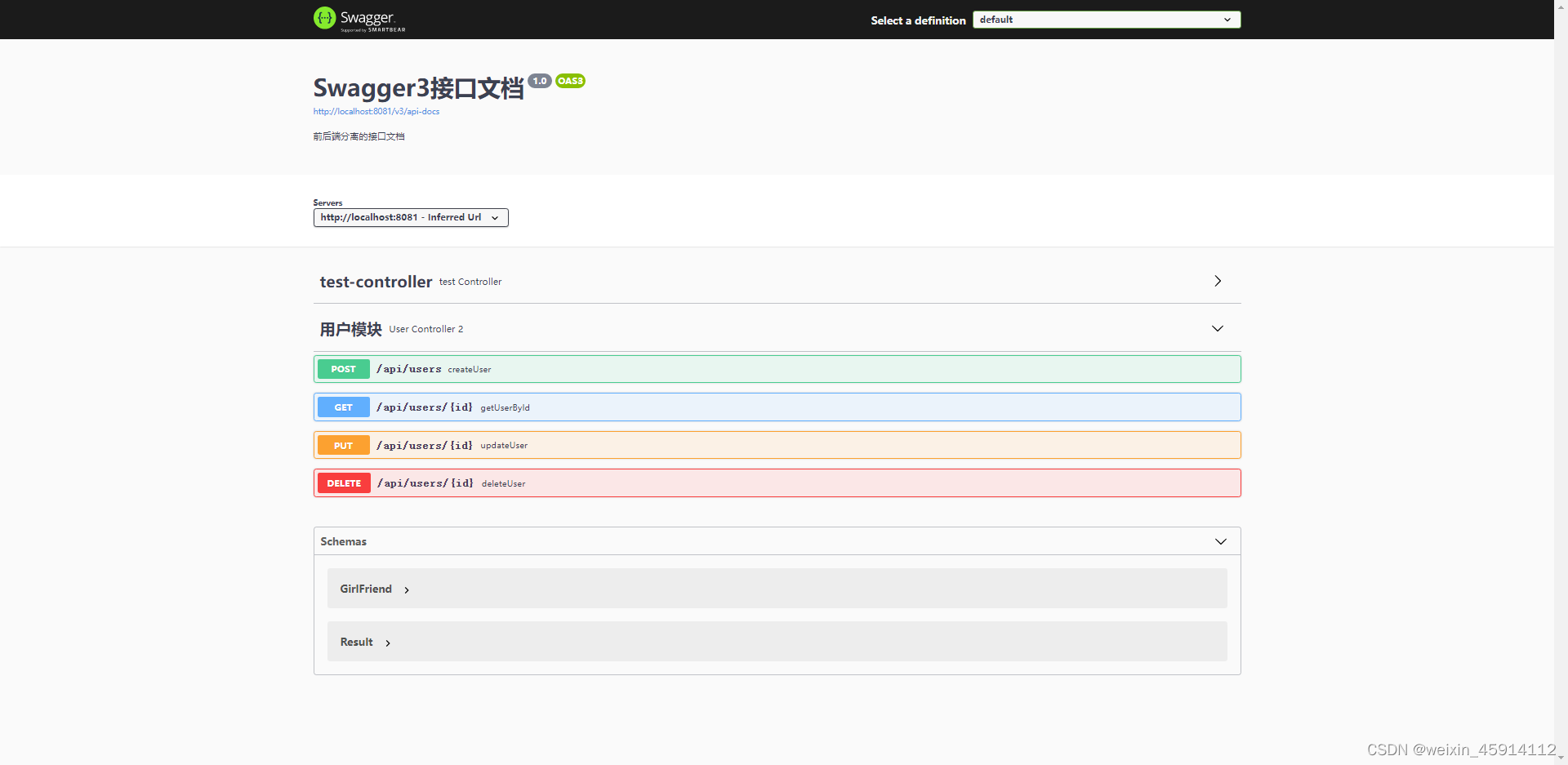The image size is (1568, 765).
Task: Click the test Controller description
Action: click(470, 282)
